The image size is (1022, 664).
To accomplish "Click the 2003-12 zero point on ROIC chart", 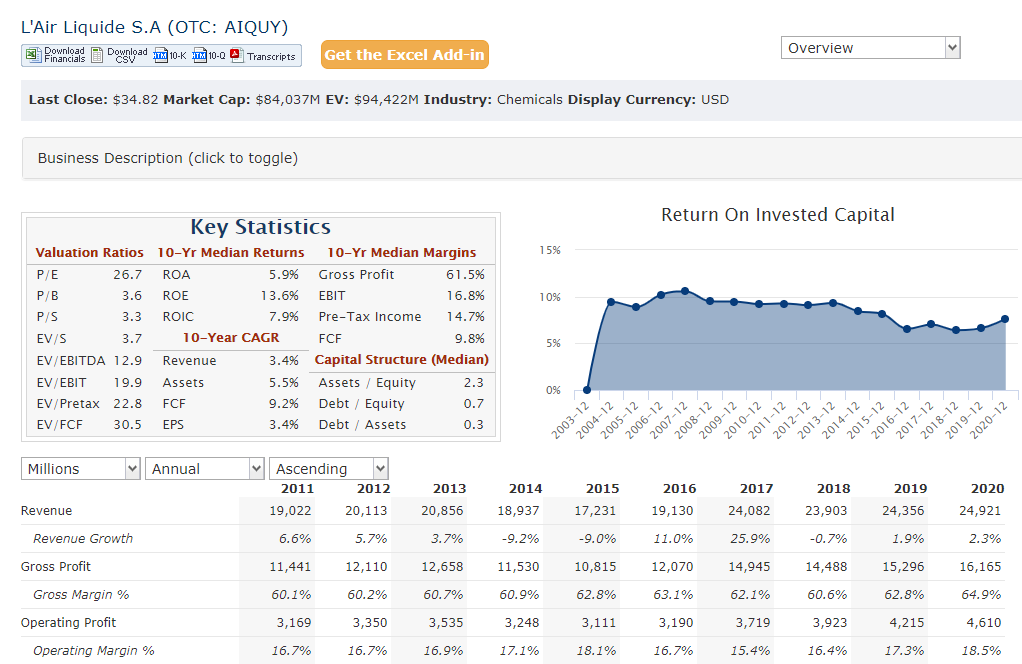I will [587, 390].
